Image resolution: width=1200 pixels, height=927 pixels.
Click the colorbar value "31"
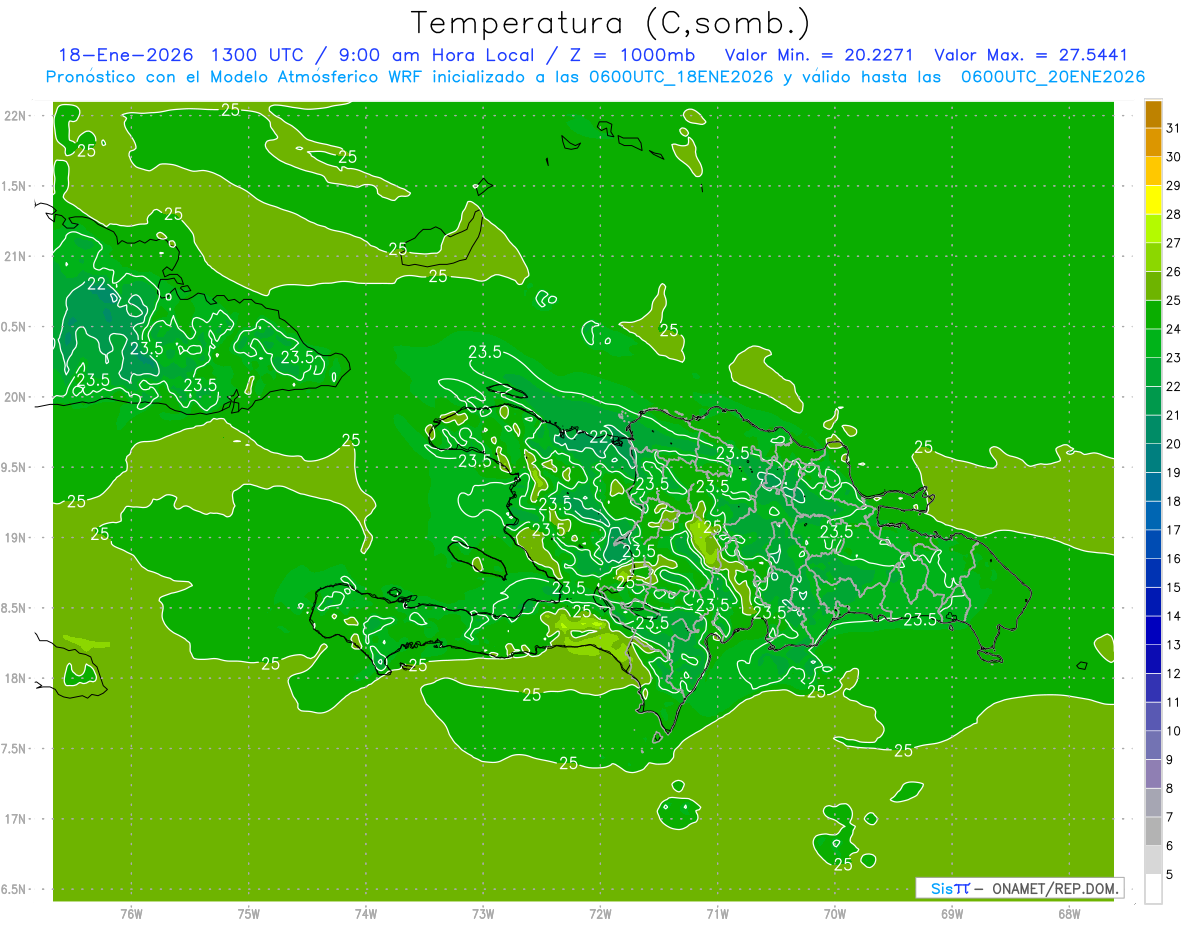(1173, 128)
